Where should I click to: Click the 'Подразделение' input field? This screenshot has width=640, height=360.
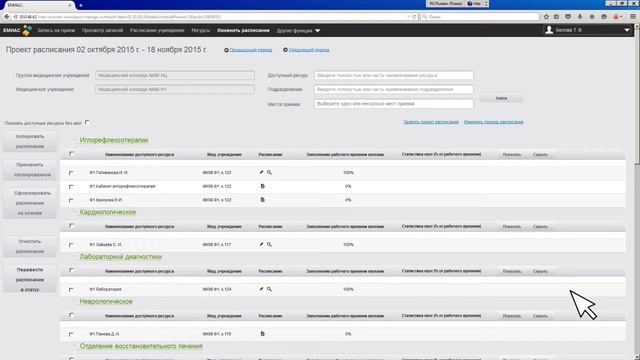tap(394, 89)
